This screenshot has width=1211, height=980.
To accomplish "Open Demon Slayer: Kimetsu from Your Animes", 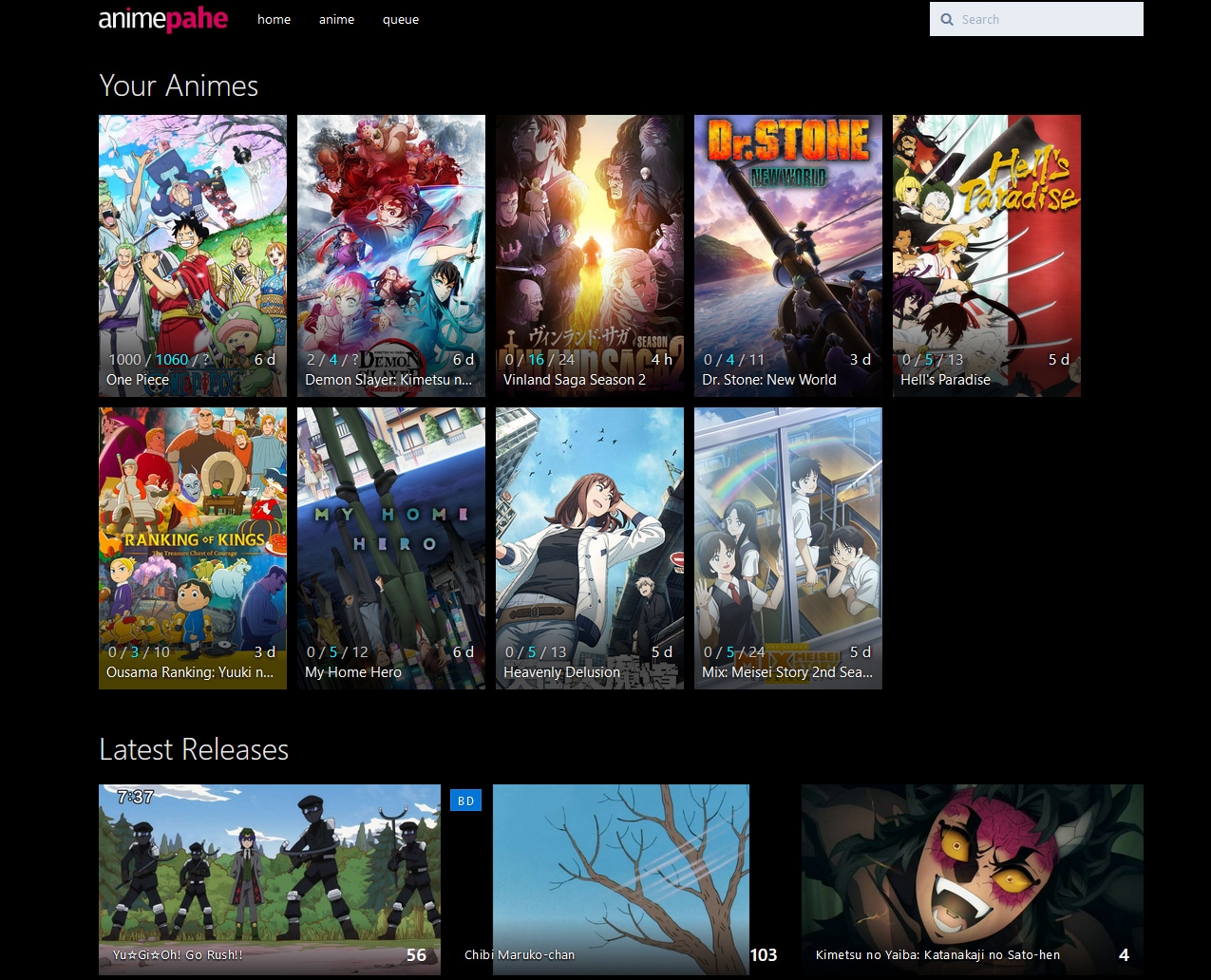I will (390, 237).
